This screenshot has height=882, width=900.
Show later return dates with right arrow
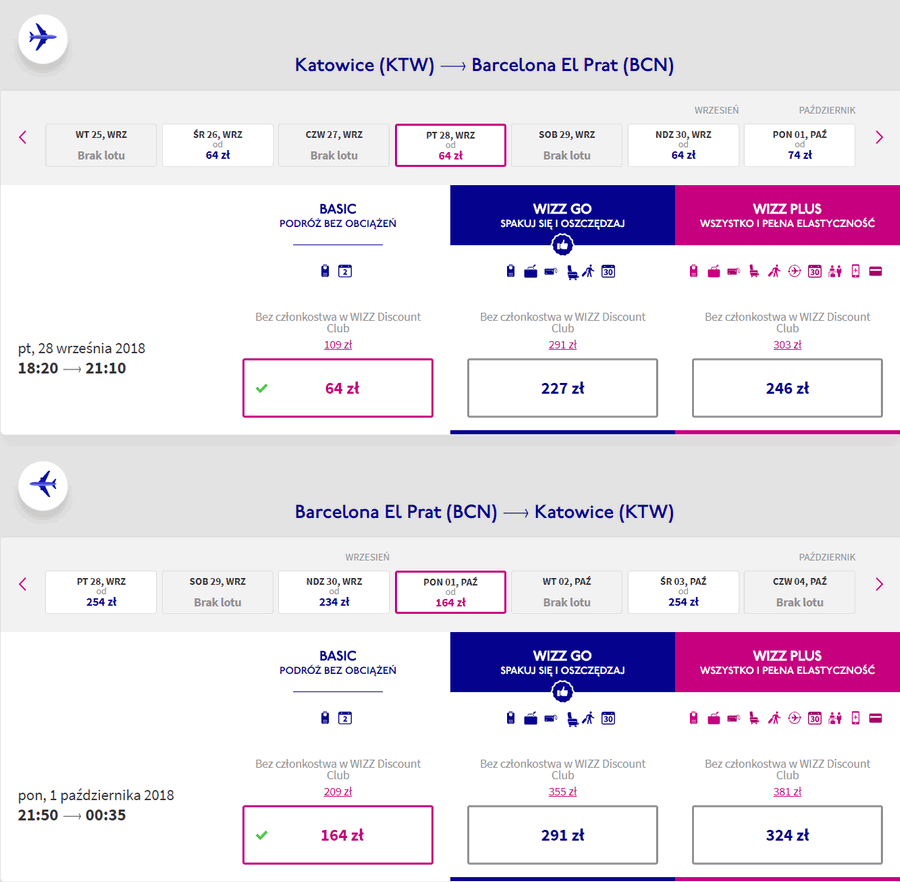coord(879,584)
